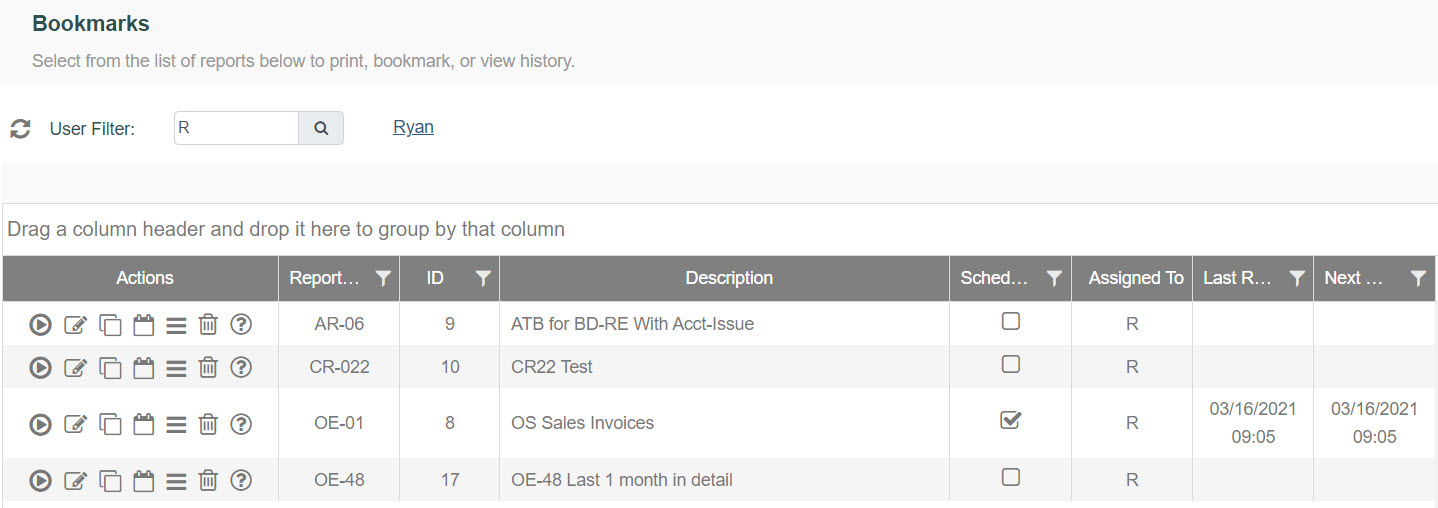Sort by the Description column header
The width and height of the screenshot is (1438, 508).
(x=729, y=278)
